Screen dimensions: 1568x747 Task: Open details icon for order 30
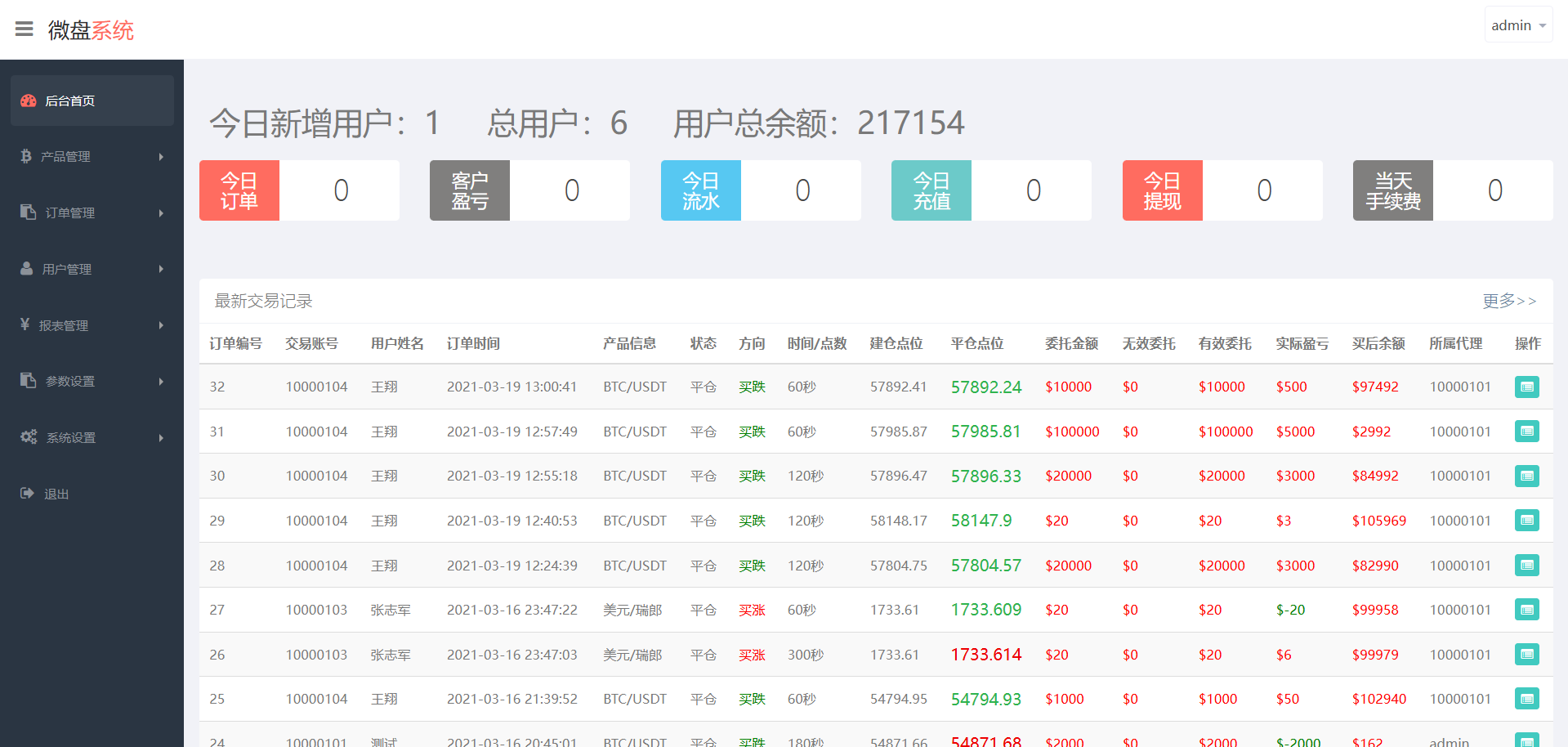click(x=1526, y=476)
